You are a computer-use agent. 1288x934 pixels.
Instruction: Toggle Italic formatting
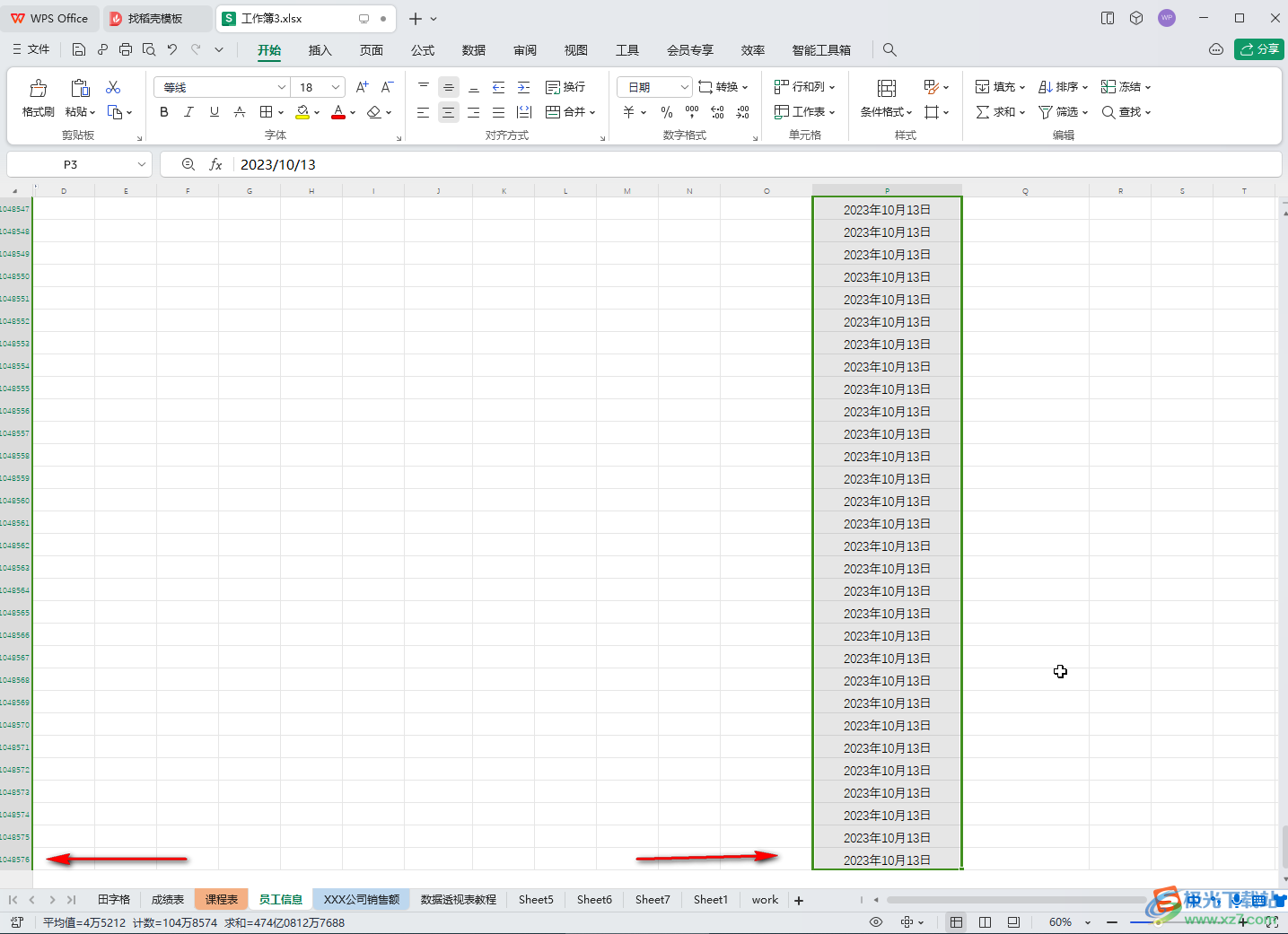tap(188, 112)
